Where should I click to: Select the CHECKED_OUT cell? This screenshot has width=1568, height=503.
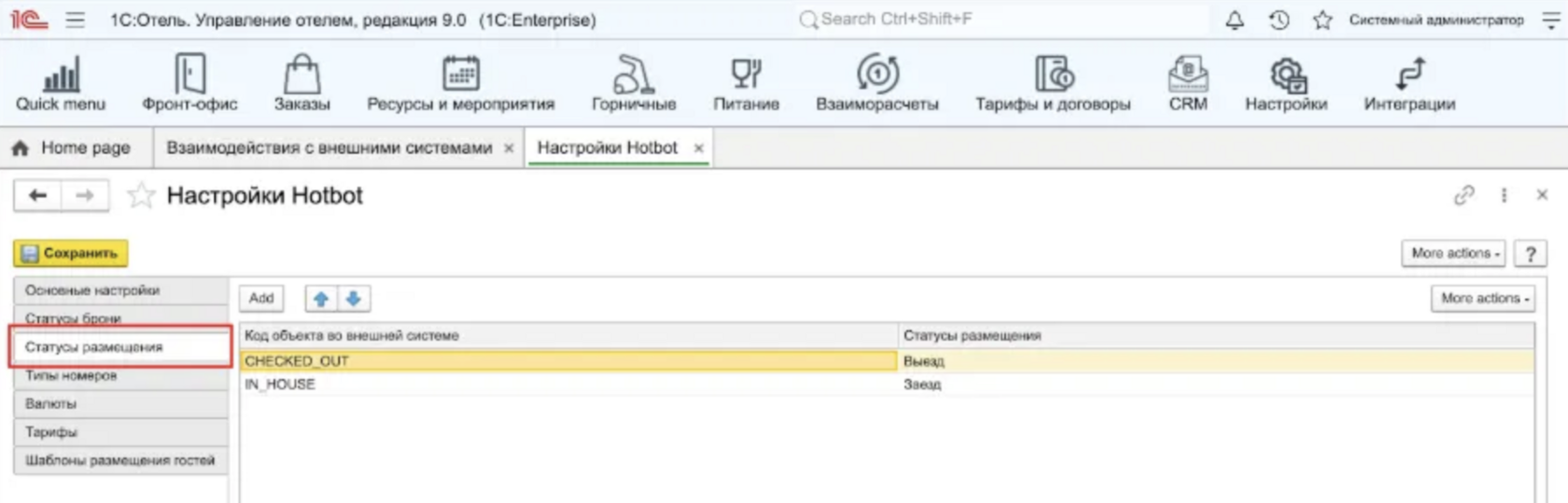click(x=568, y=361)
